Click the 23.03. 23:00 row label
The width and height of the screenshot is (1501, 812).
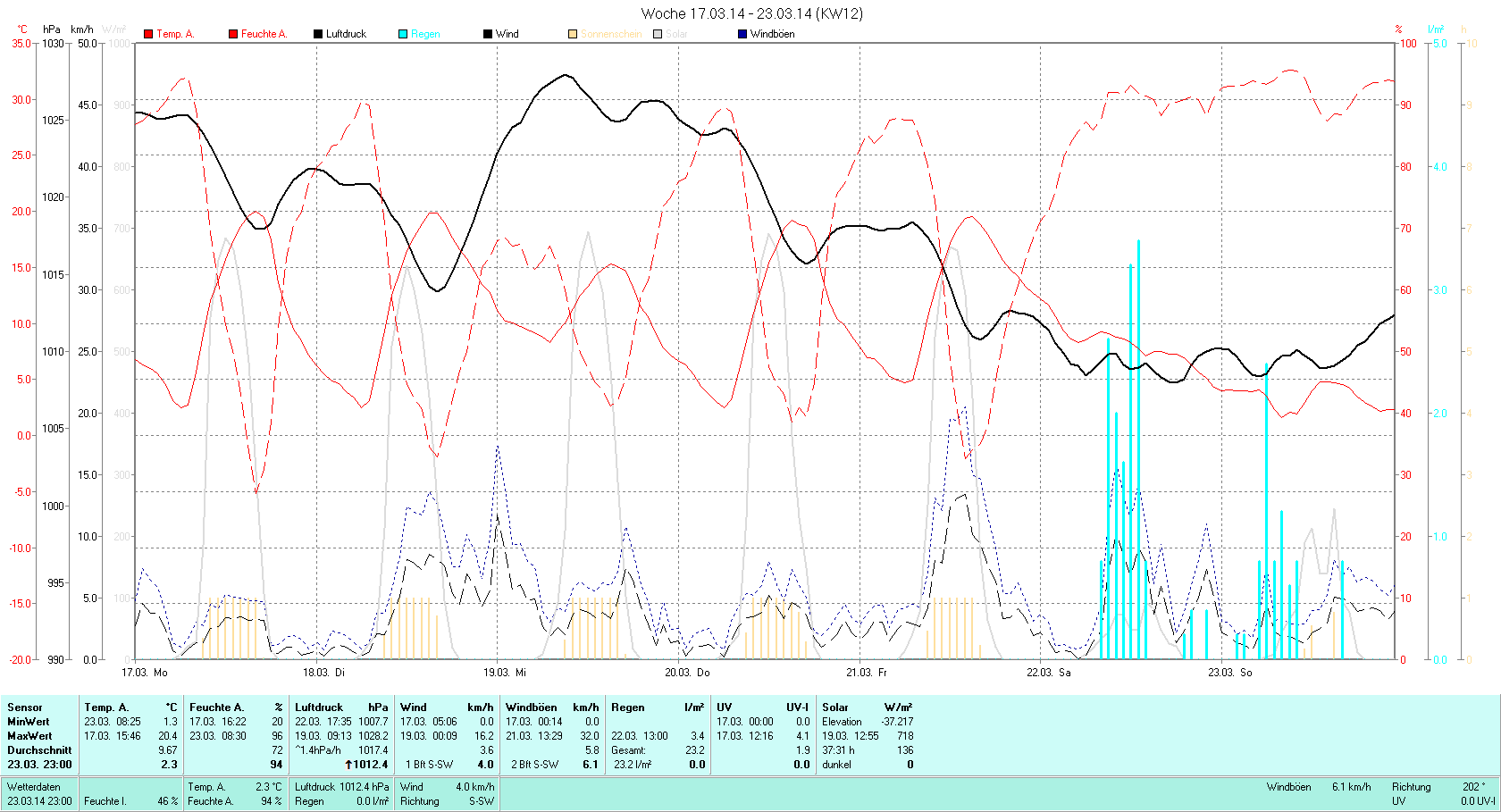(x=39, y=765)
